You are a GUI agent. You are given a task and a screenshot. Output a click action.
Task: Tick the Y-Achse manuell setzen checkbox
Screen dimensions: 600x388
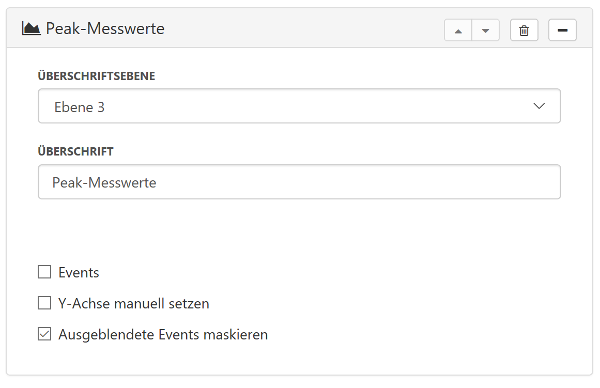(x=44, y=303)
